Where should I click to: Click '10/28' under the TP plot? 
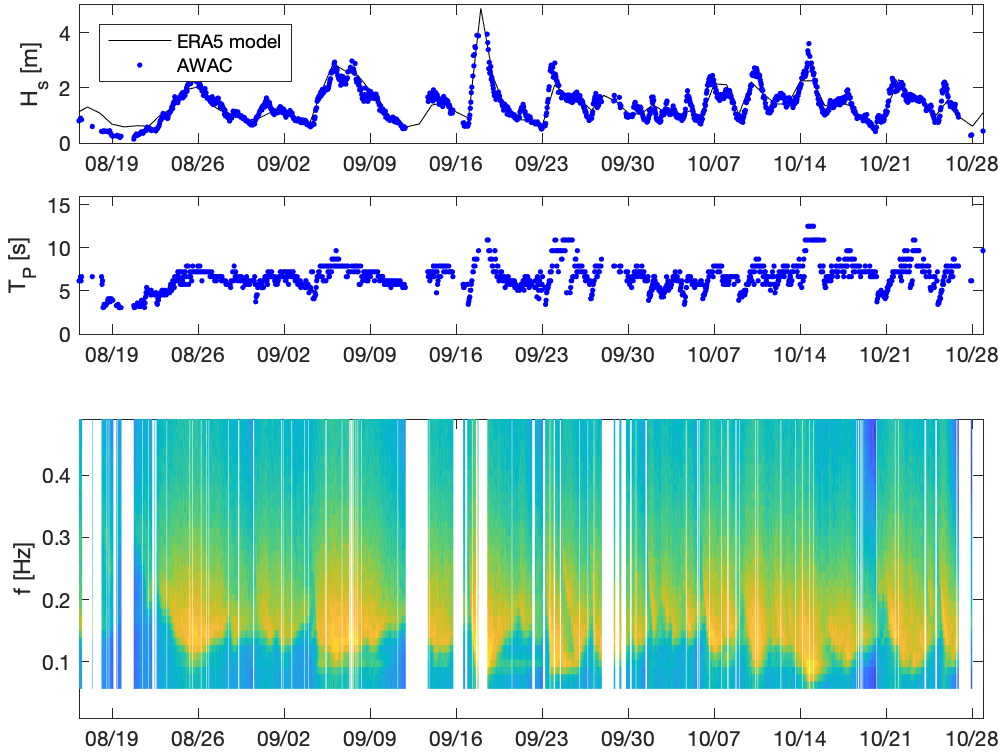click(x=972, y=355)
